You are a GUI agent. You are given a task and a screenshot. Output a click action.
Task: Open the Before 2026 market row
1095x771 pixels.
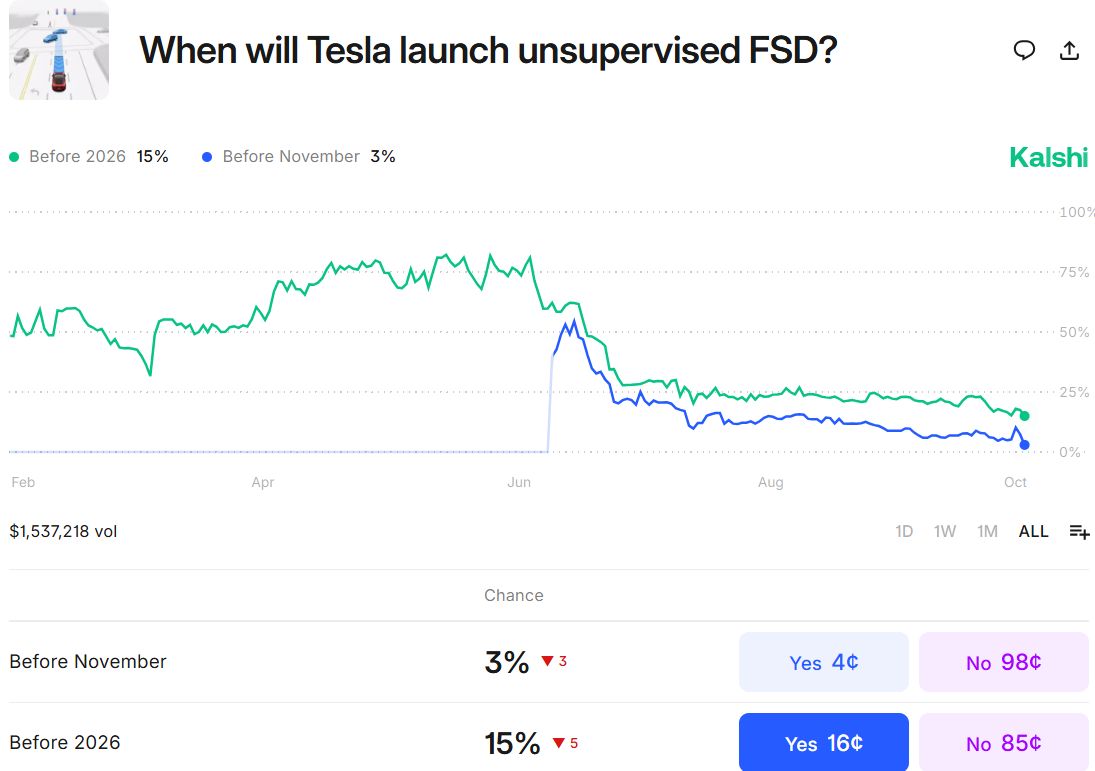coord(65,743)
